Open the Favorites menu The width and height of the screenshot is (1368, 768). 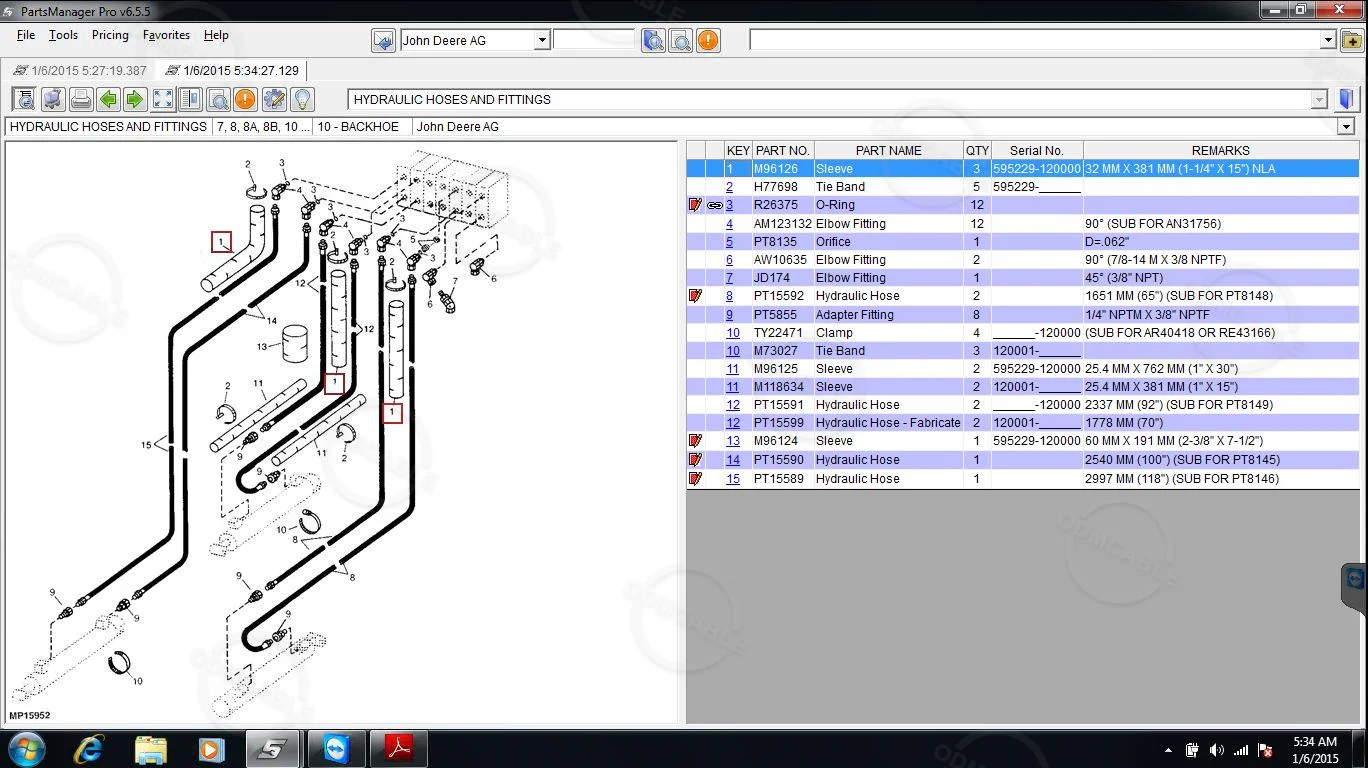pyautogui.click(x=166, y=35)
